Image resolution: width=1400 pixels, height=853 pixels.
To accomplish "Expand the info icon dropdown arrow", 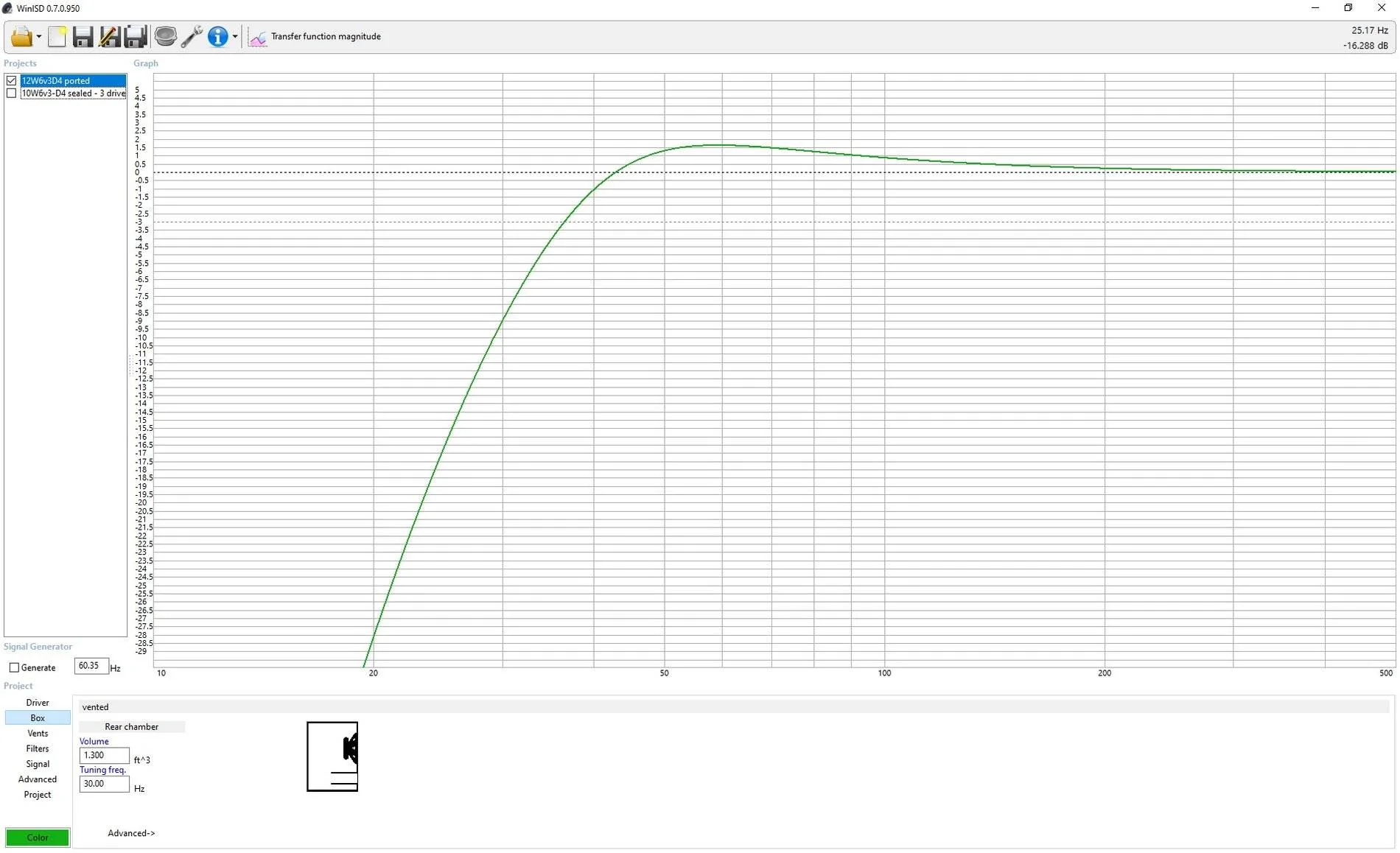I will tap(235, 37).
